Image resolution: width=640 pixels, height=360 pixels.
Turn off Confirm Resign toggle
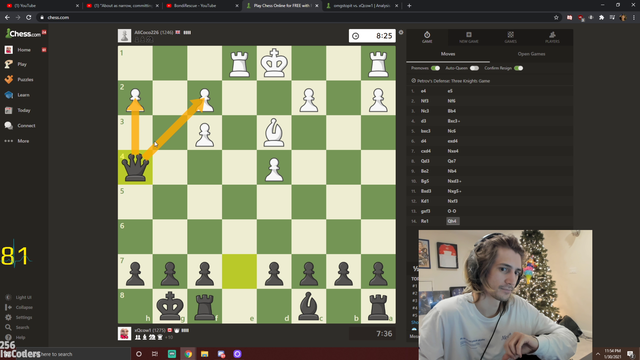[518, 68]
